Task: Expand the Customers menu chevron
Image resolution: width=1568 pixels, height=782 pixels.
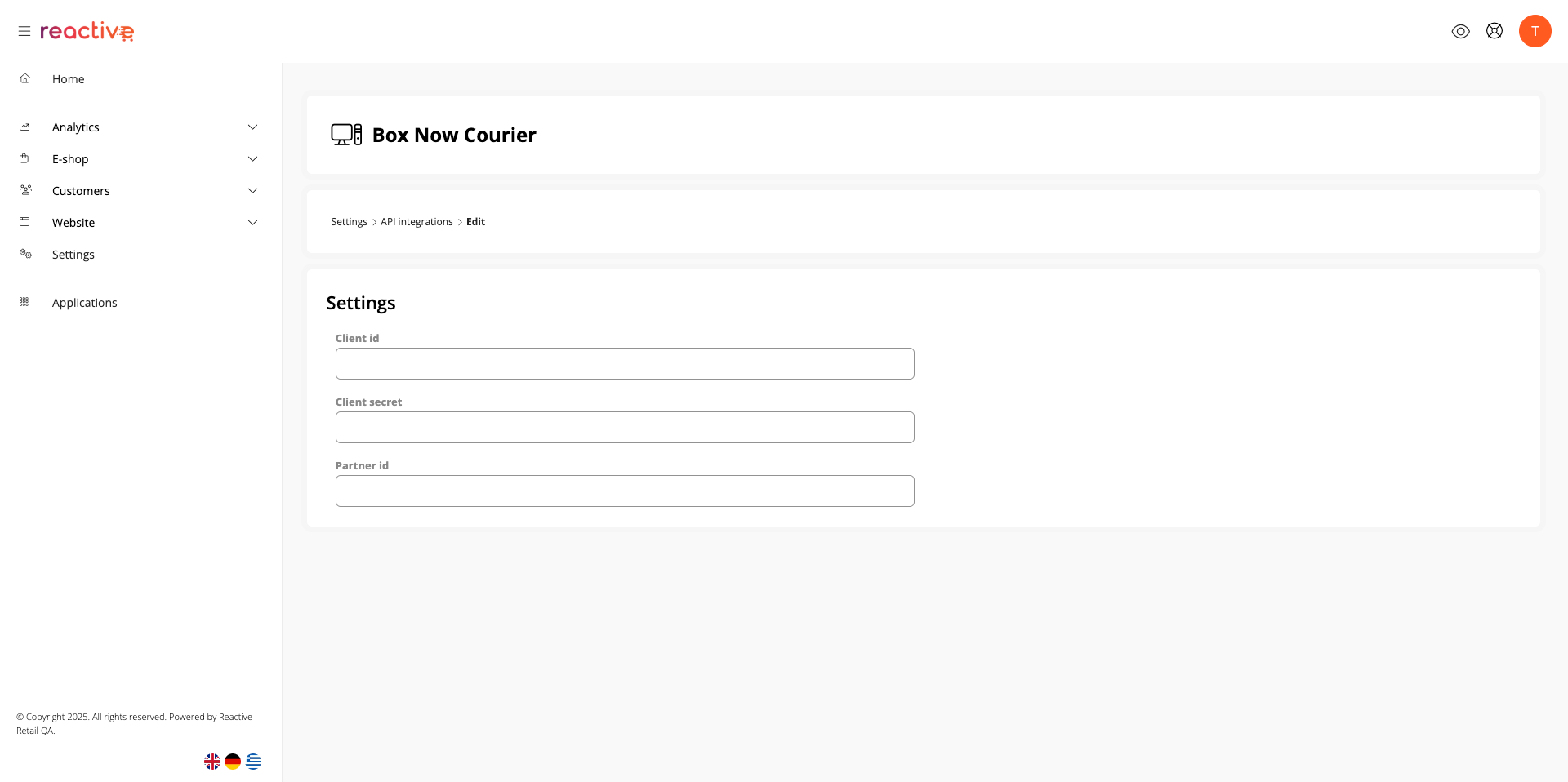Action: 252,191
